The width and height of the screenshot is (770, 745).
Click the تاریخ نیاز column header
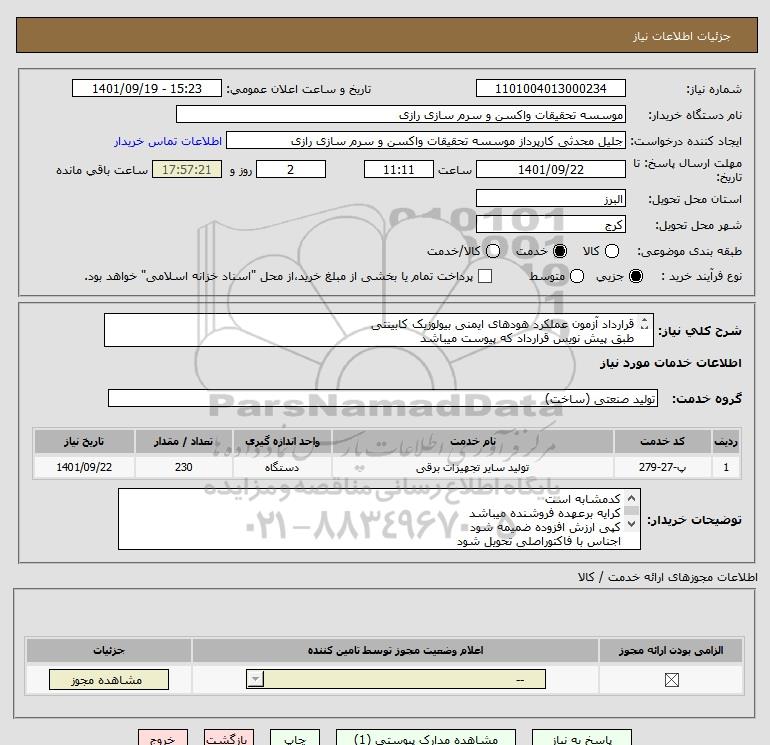[84, 441]
